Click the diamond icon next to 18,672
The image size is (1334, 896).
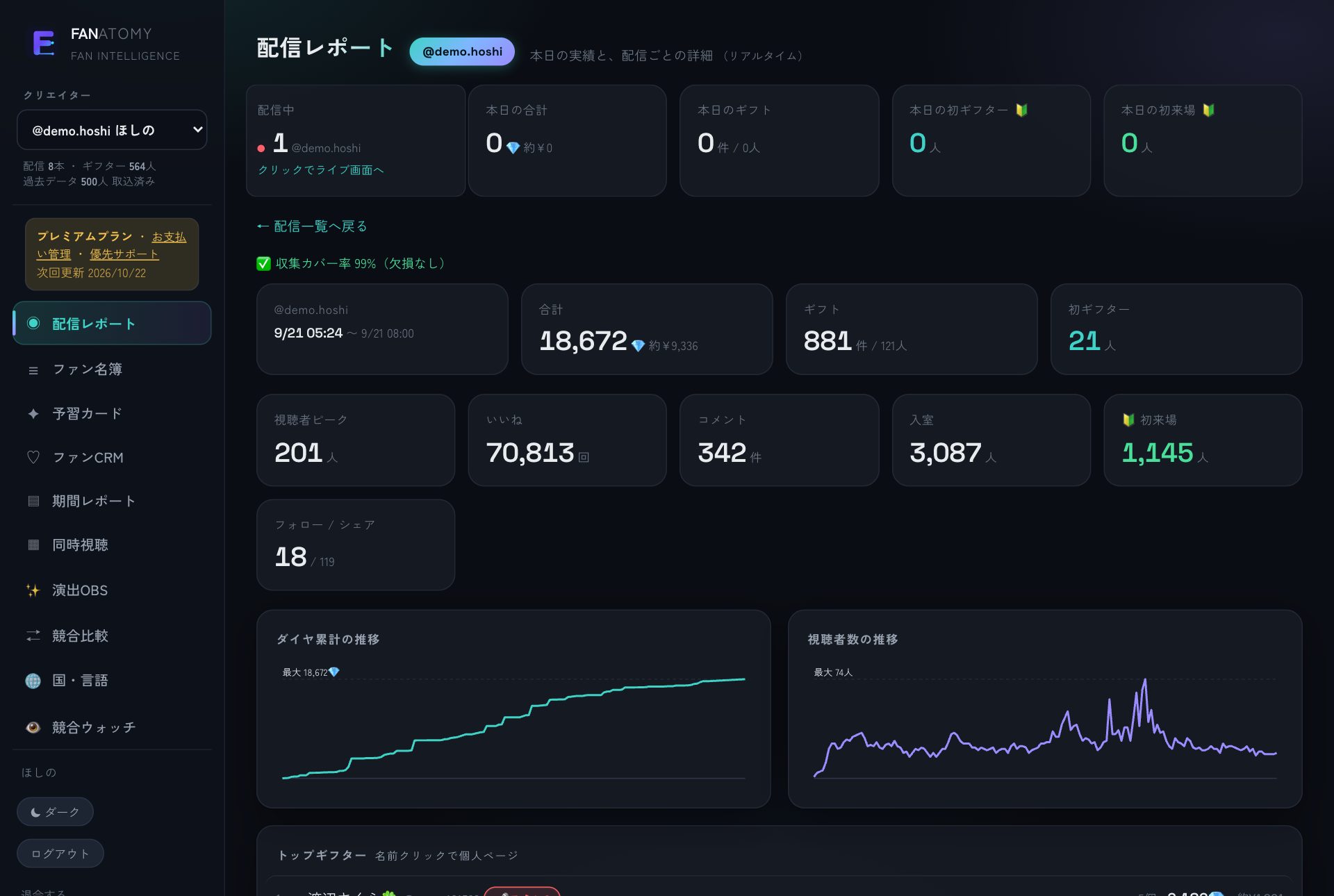pos(638,345)
